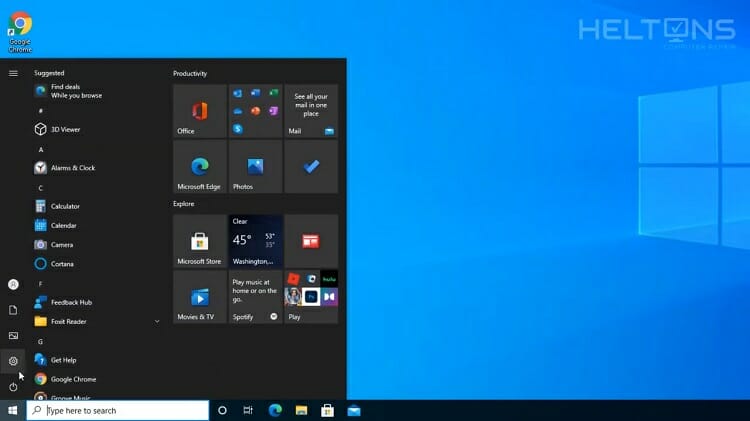
Task: Open the Washington weather tile
Action: click(255, 241)
